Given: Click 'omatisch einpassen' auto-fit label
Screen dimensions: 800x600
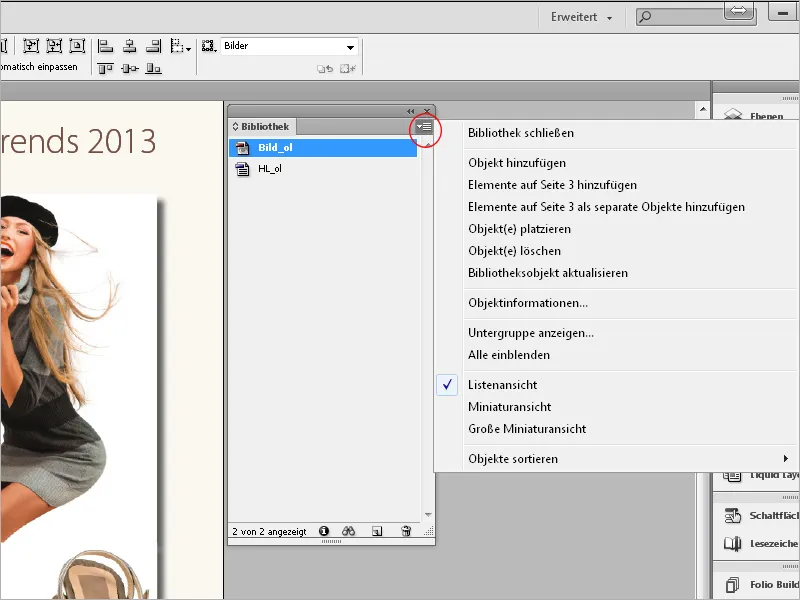Looking at the screenshot, I should pyautogui.click(x=39, y=67).
